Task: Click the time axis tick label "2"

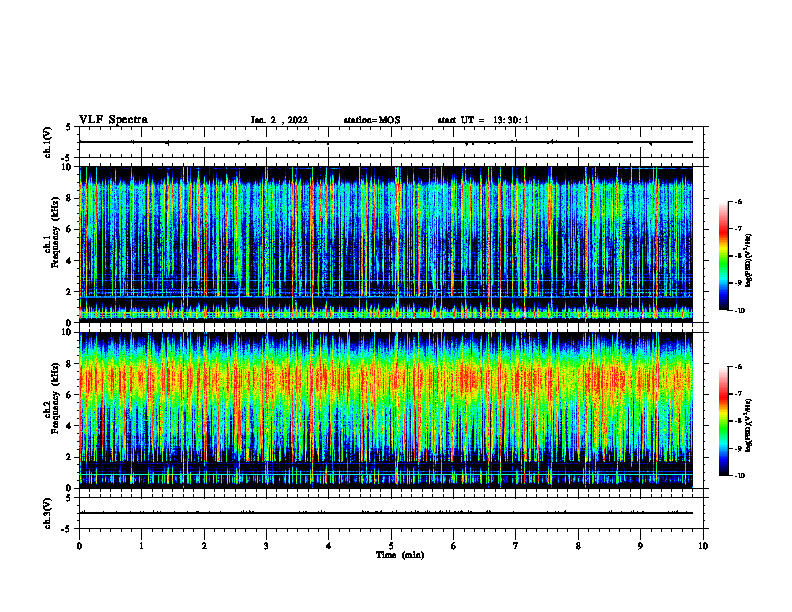Action: click(x=204, y=546)
